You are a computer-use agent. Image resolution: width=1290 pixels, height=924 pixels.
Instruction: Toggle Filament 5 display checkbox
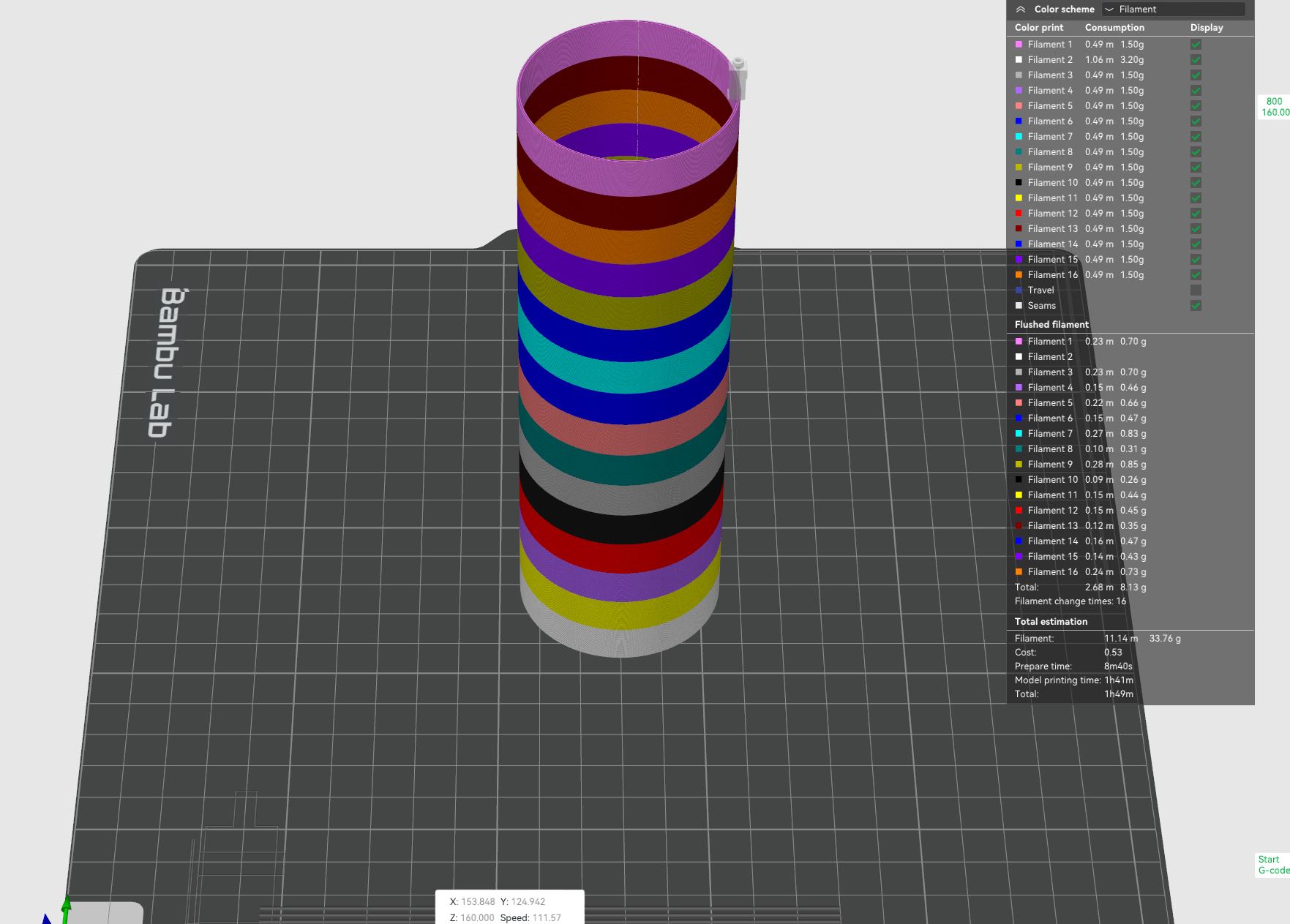click(x=1196, y=106)
